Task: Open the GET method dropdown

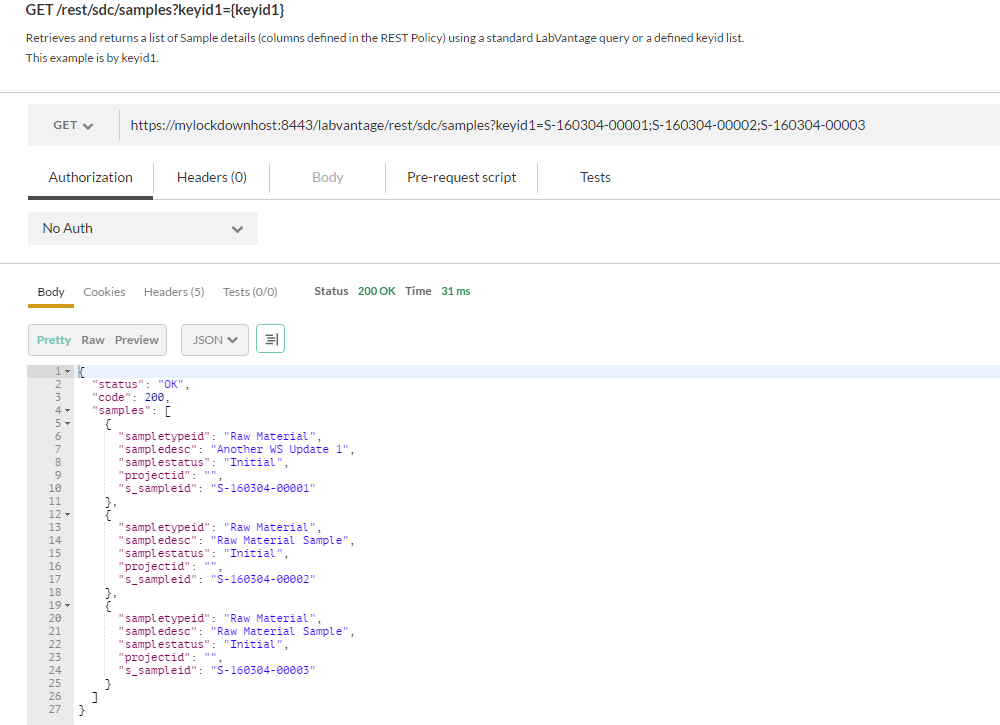Action: 73,125
